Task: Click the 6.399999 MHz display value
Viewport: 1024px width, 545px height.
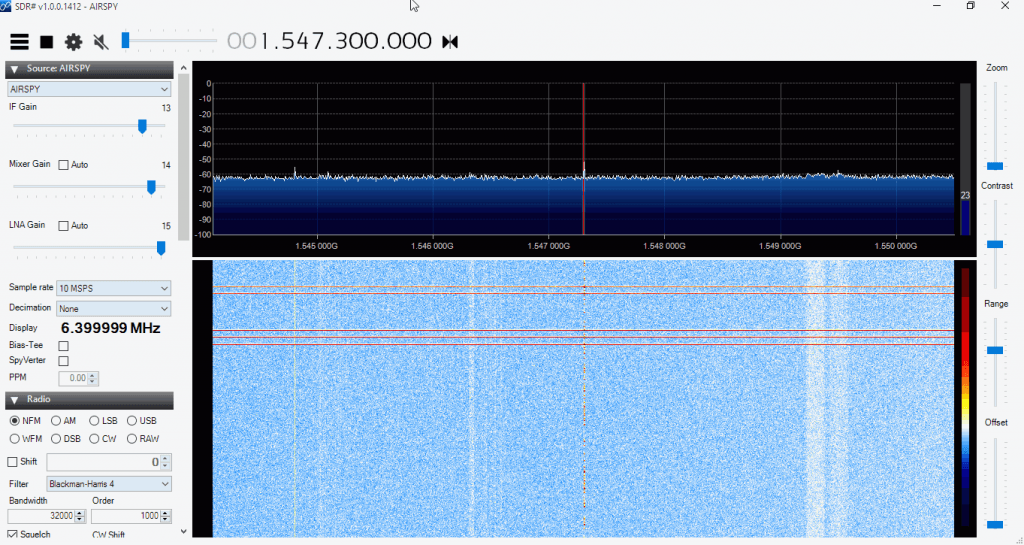Action: 110,328
